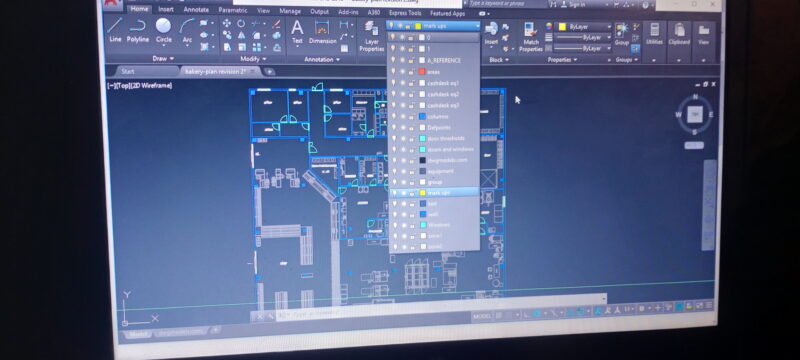Select the Copy tool in Modify

(227, 35)
